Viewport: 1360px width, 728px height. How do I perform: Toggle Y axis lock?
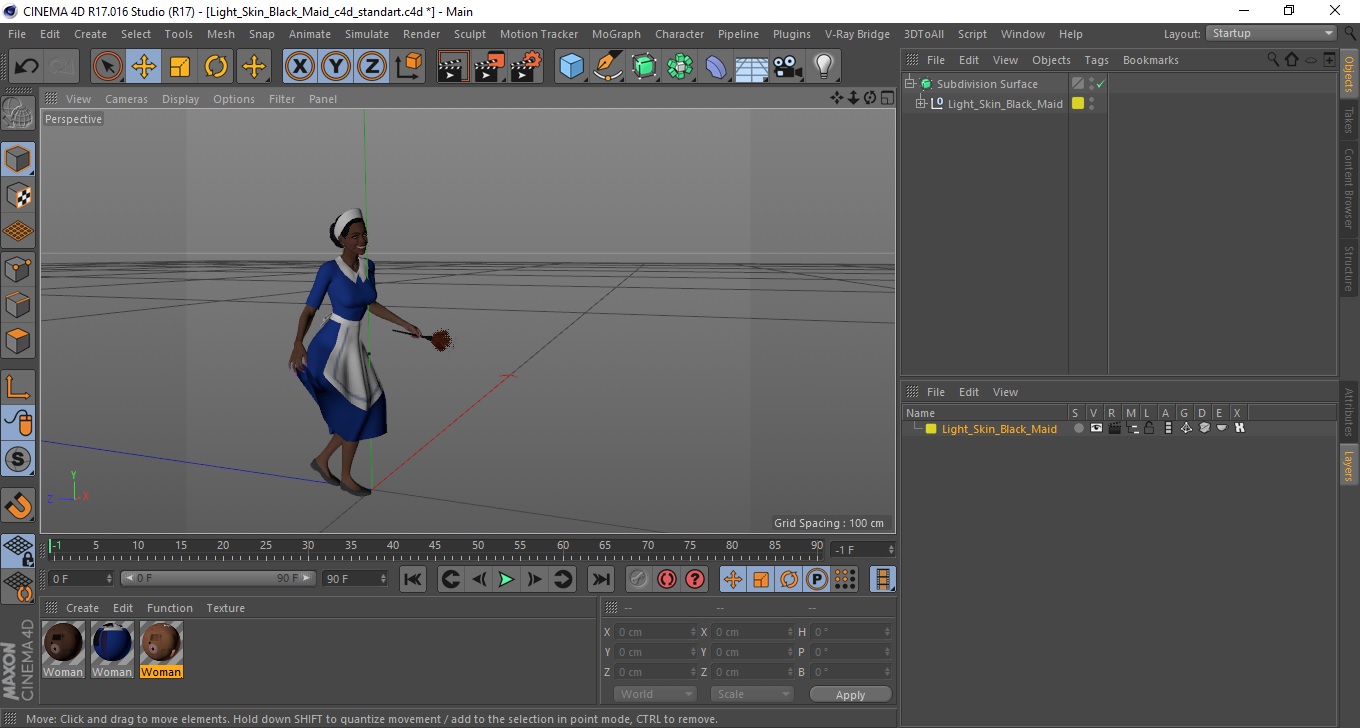click(335, 67)
